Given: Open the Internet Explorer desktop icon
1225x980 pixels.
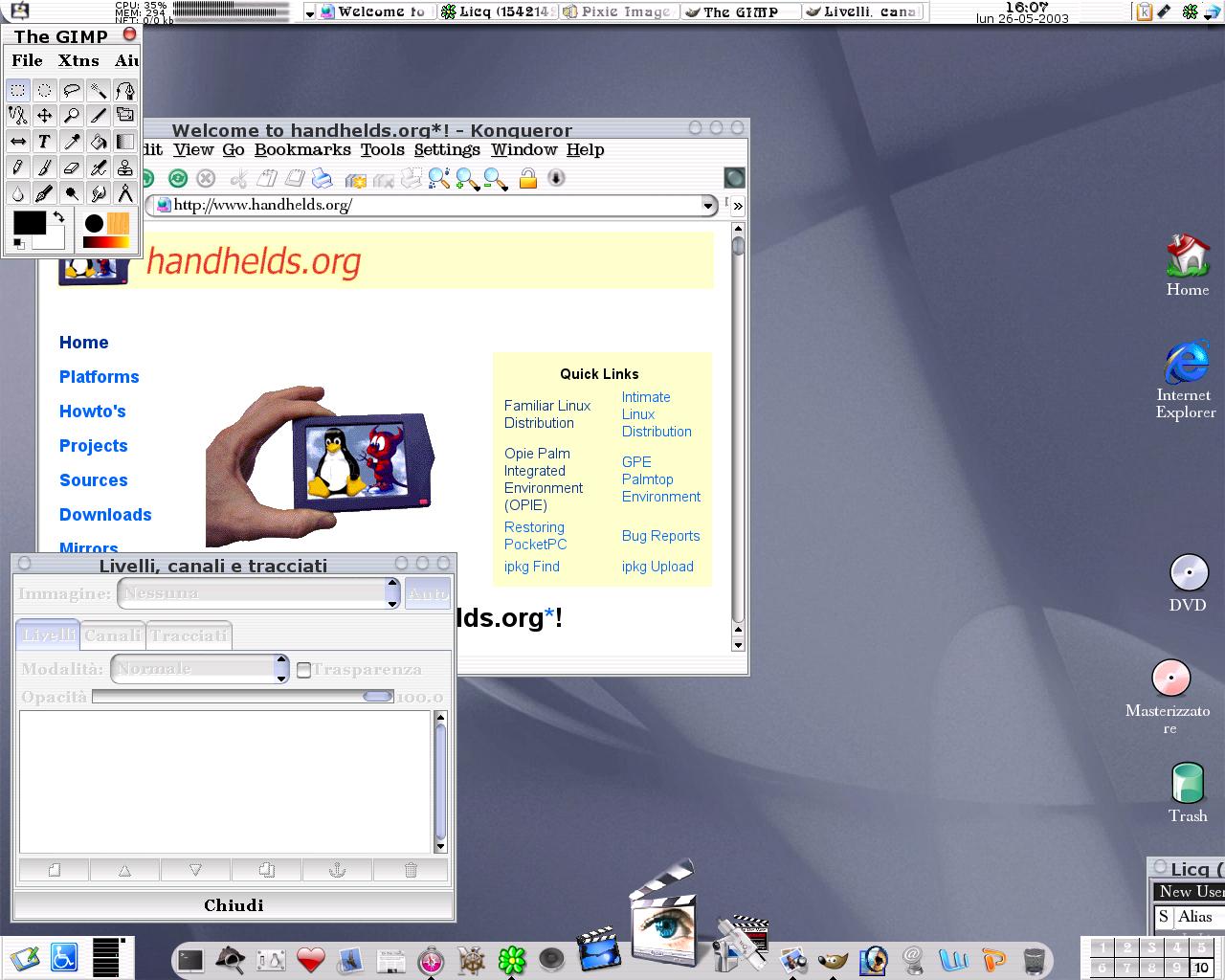Looking at the screenshot, I should (1186, 379).
